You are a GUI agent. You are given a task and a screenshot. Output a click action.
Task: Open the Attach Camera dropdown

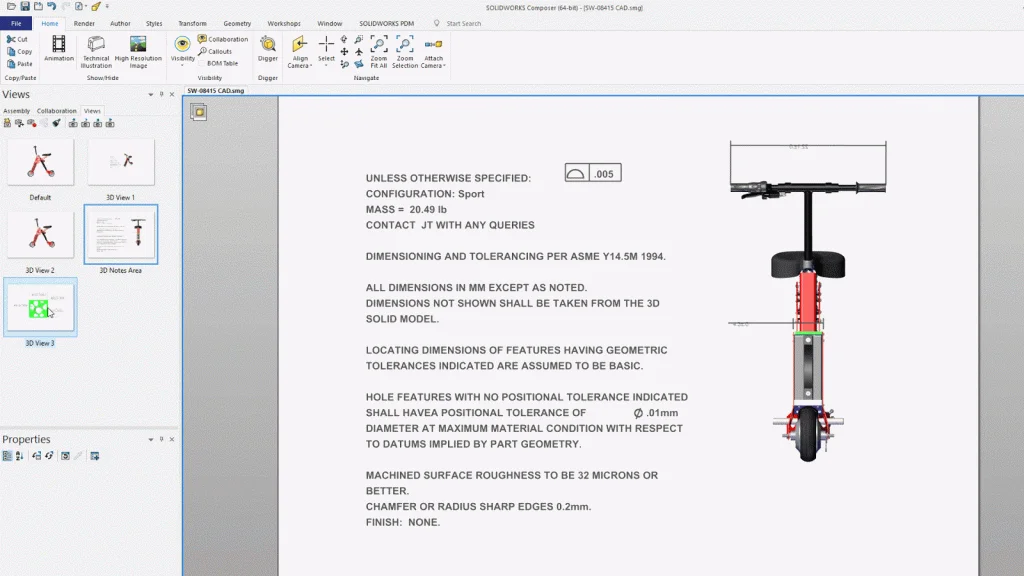[433, 65]
